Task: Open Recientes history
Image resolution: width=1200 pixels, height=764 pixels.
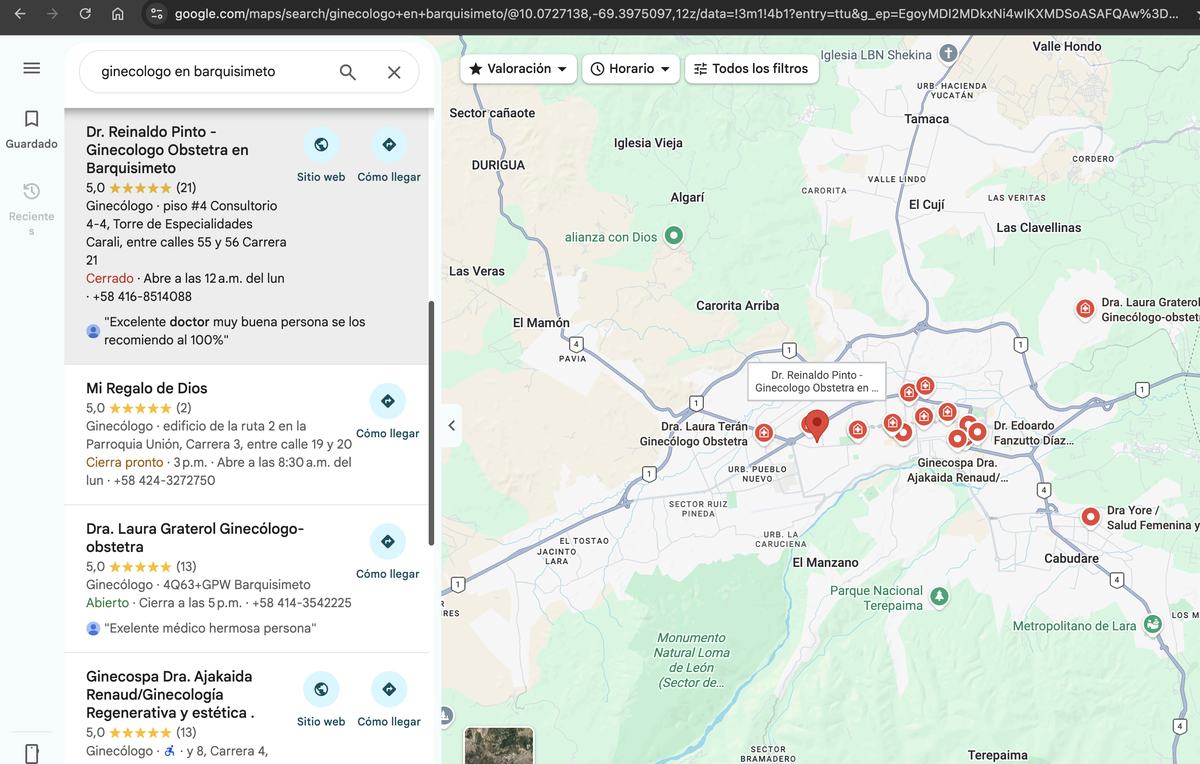Action: tap(31, 209)
